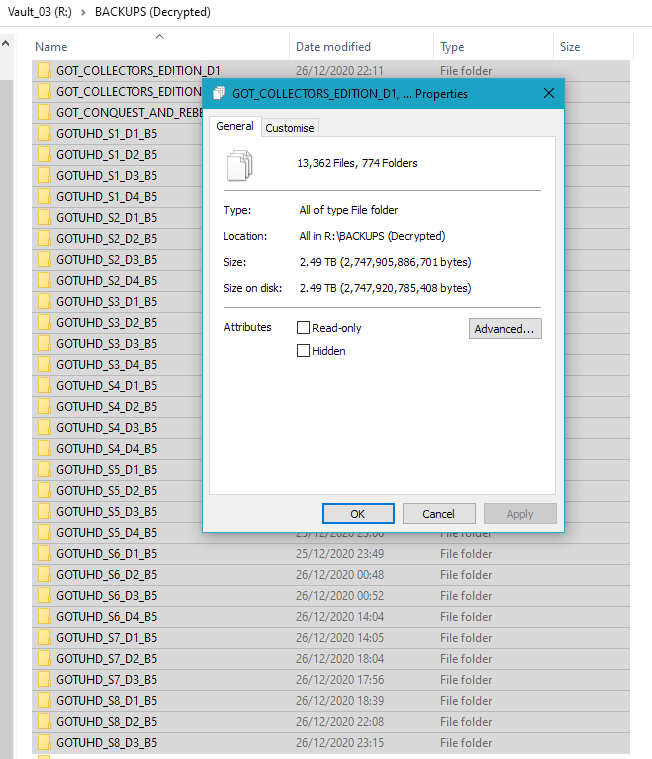Click the 13,362 Files, 774 Folders text

[x=357, y=163]
